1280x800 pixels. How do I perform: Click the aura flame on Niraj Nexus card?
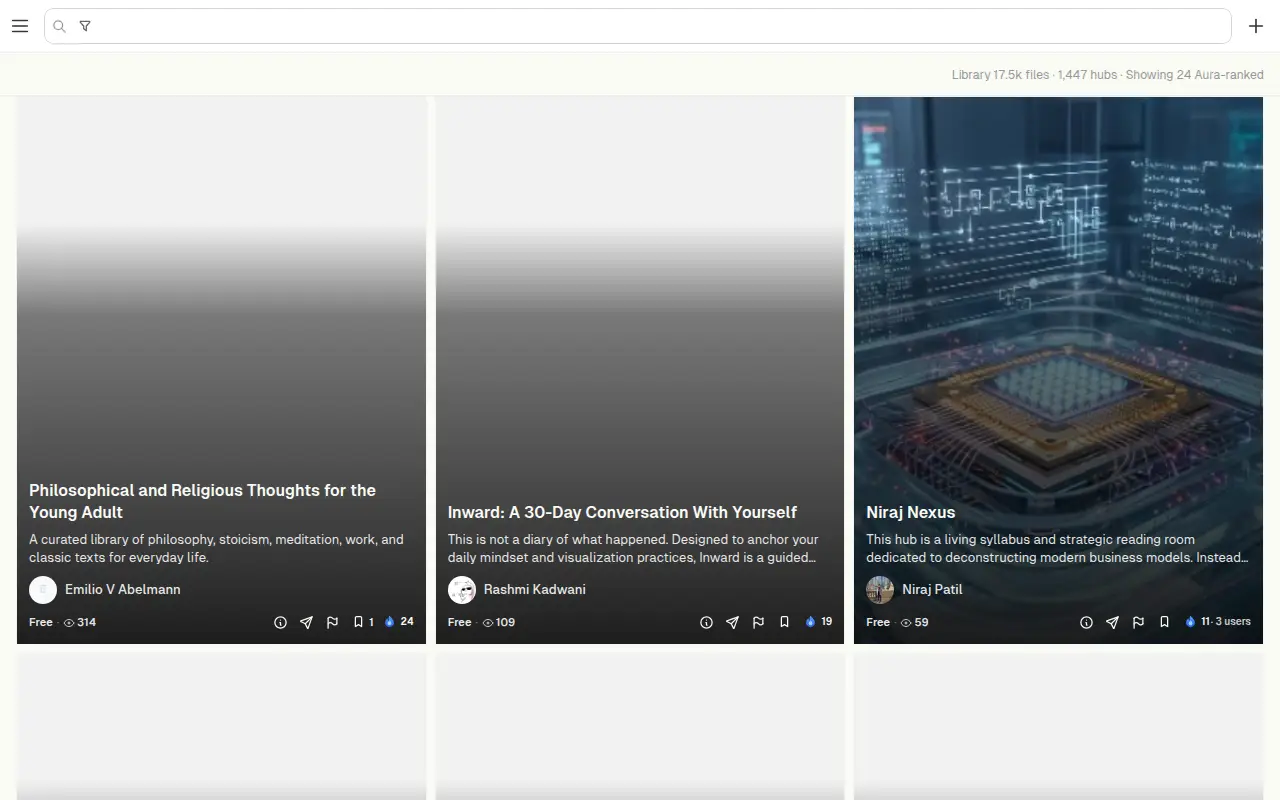click(x=1190, y=622)
